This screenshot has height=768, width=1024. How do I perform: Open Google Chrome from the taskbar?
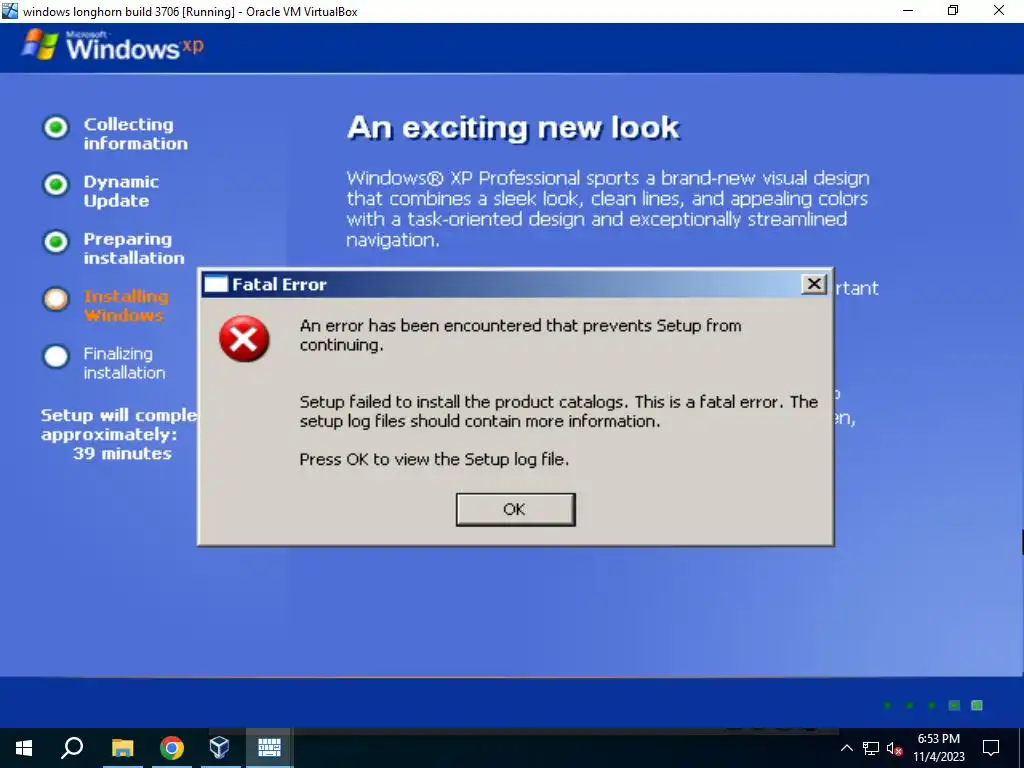[x=171, y=748]
